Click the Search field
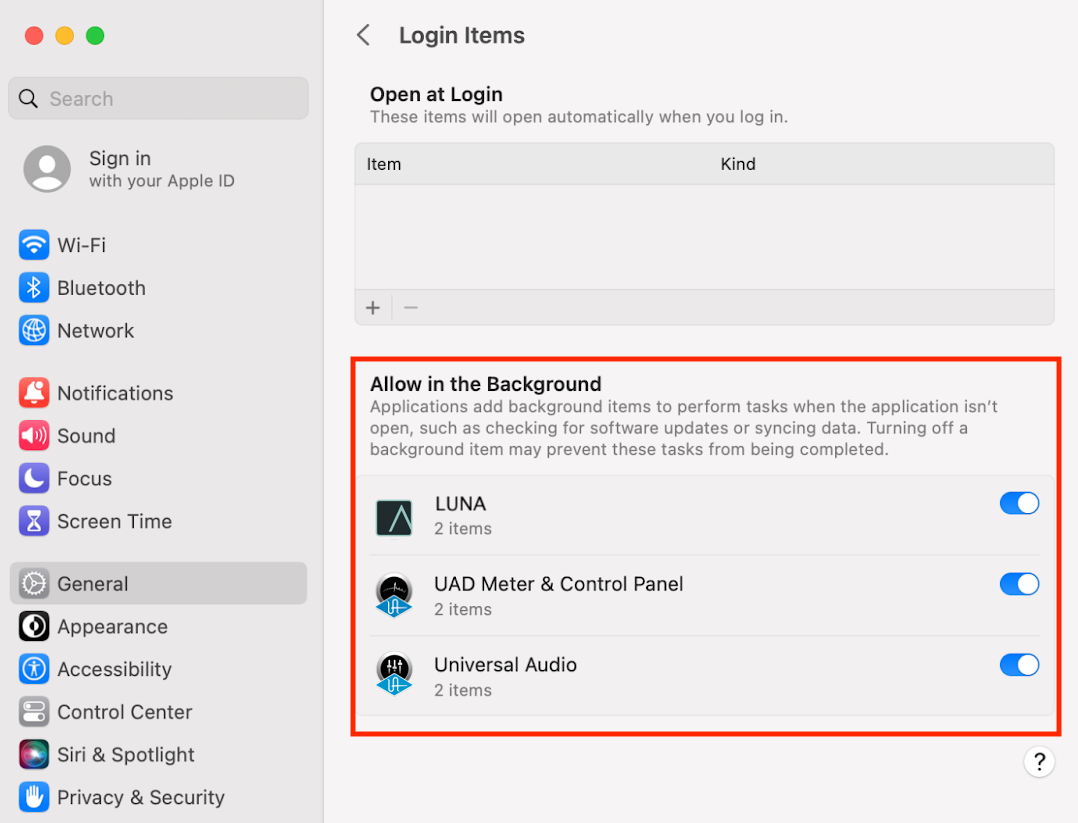 [157, 98]
